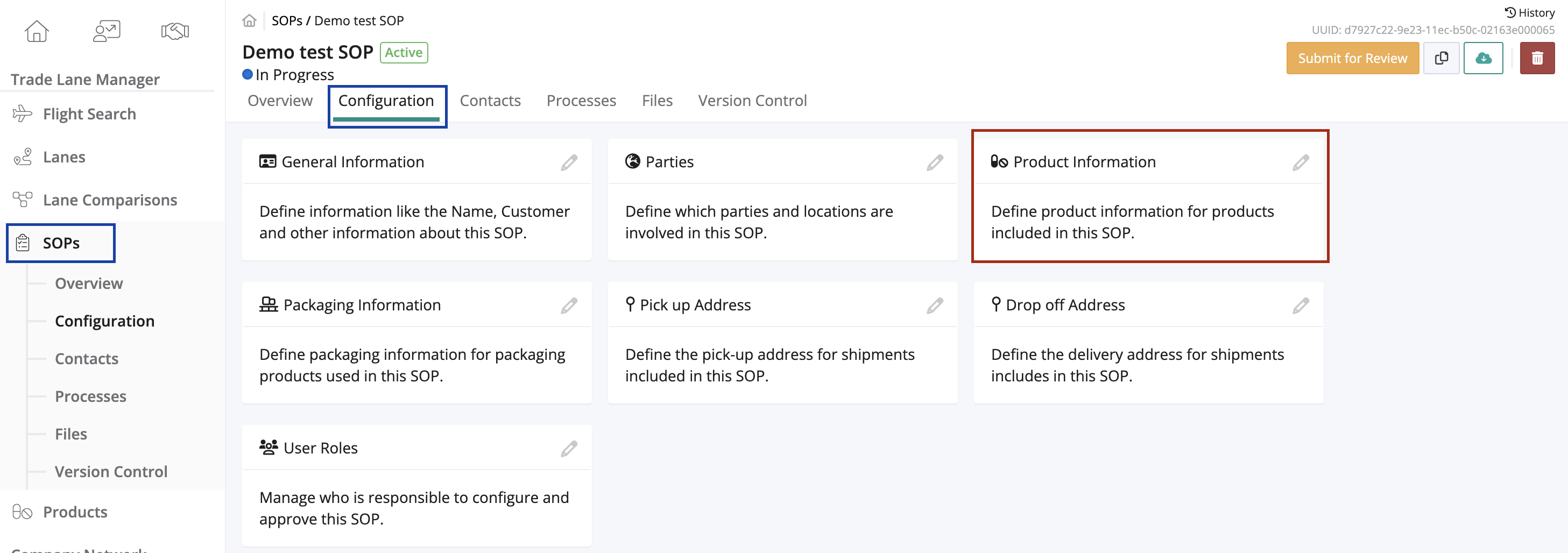1568x553 pixels.
Task: Click the Packaging Information boxes icon
Action: (x=269, y=304)
